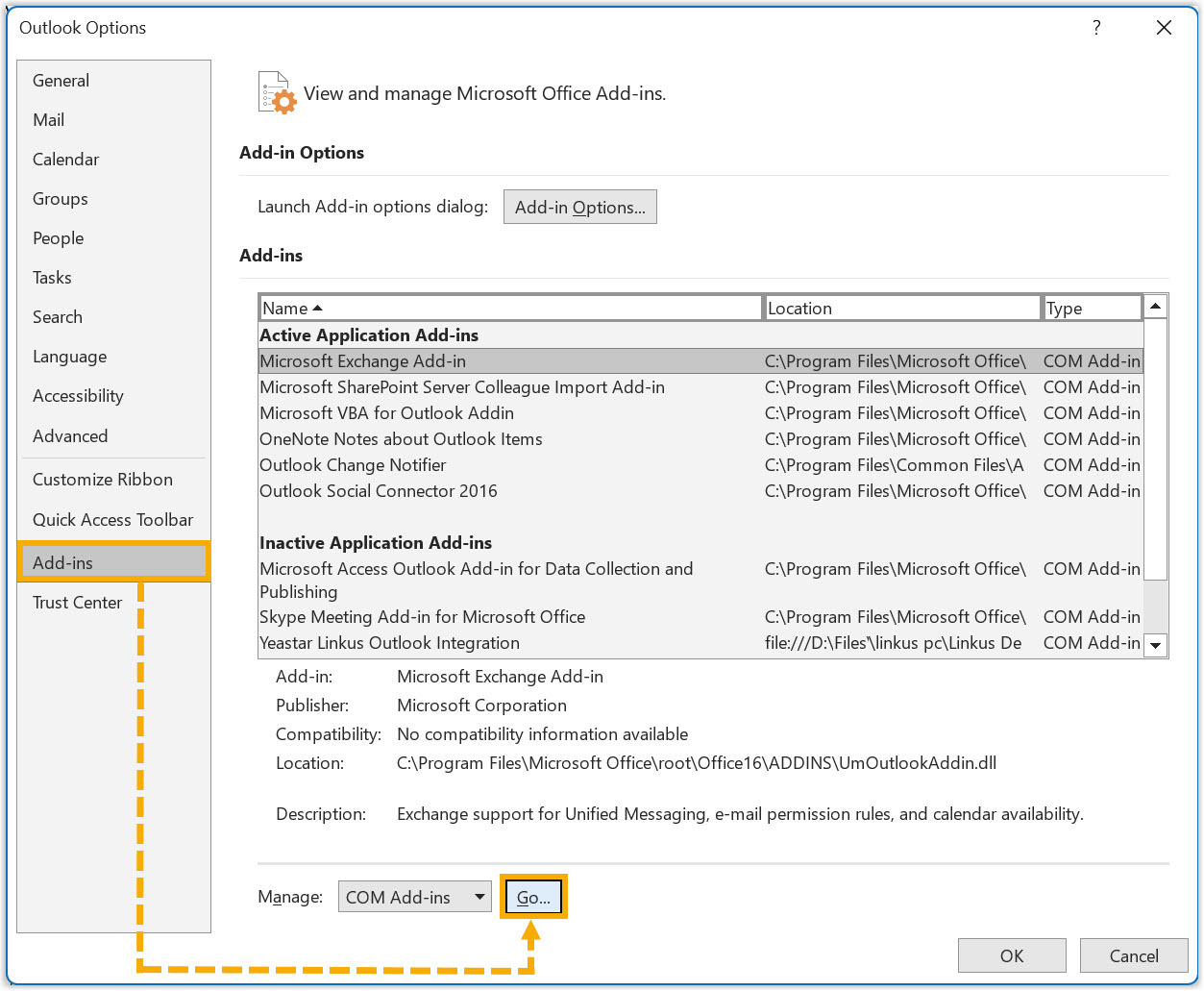Viewport: 1204px width, 991px height.
Task: Click the help question mark icon
Action: pyautogui.click(x=1096, y=28)
